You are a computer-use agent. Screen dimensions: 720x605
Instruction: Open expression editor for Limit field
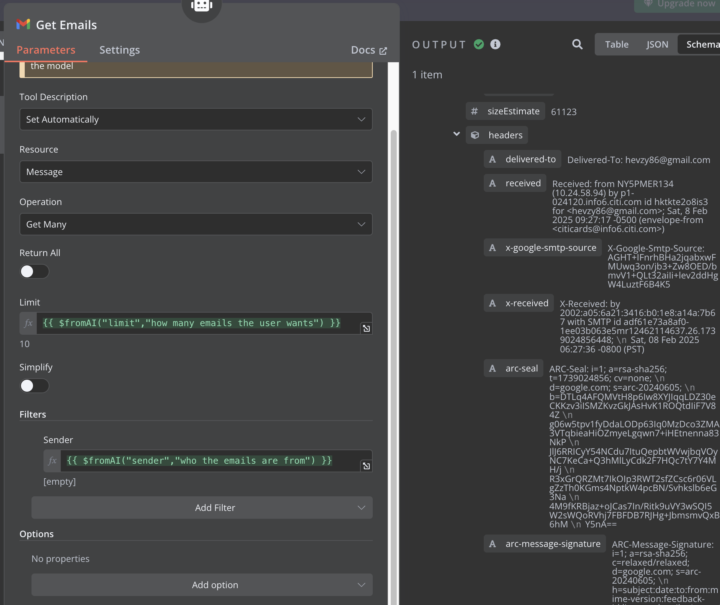coord(366,328)
